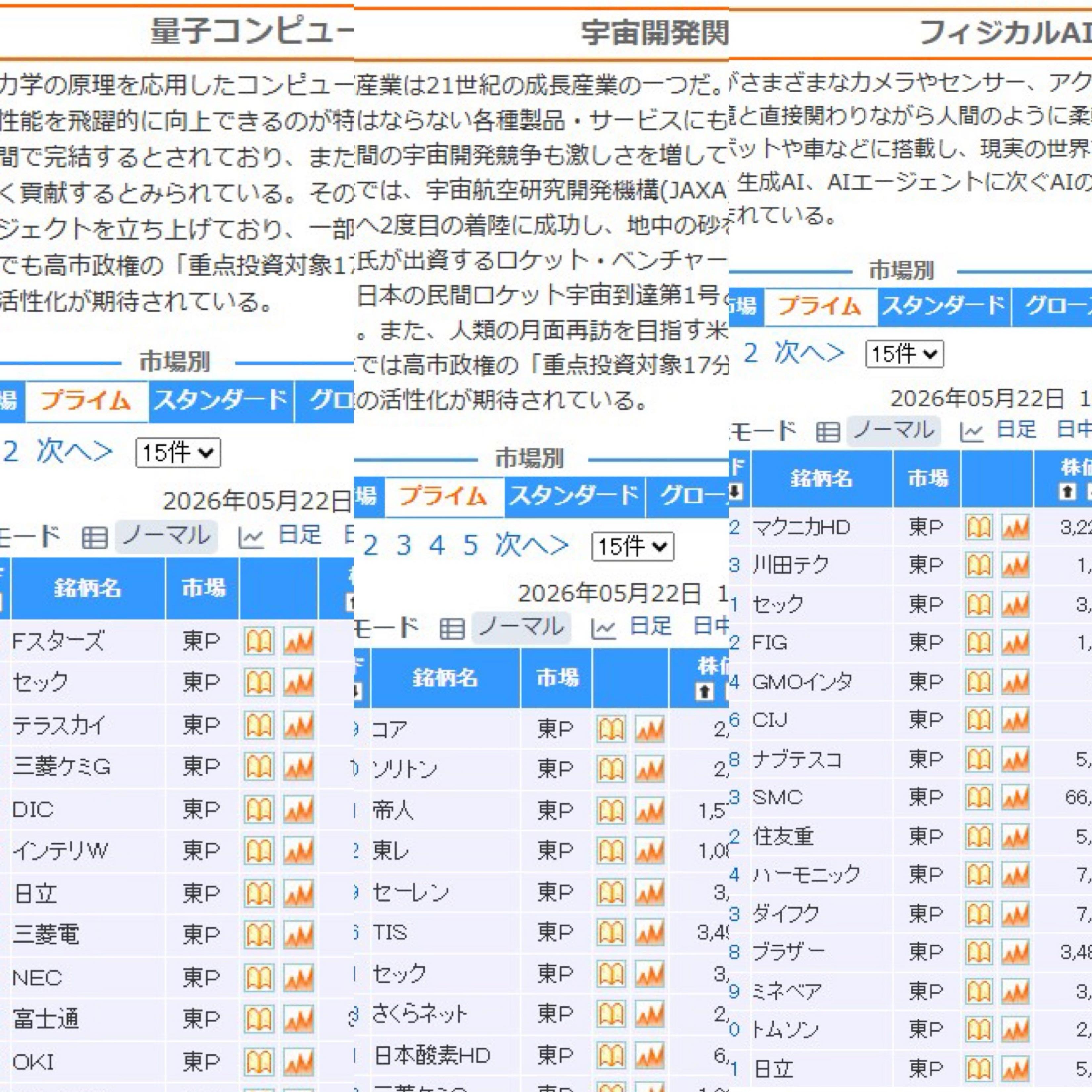Open OKI chart icon

pyautogui.click(x=298, y=1062)
